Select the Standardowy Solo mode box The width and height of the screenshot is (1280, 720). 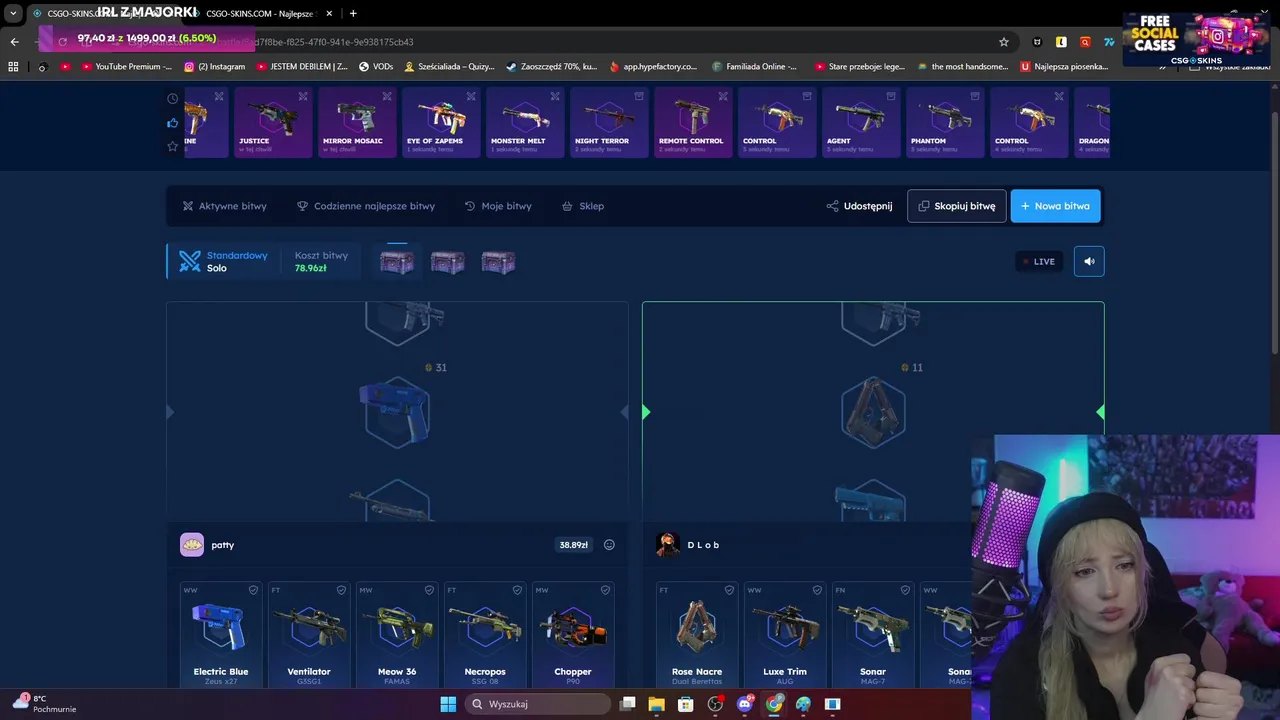pos(223,261)
